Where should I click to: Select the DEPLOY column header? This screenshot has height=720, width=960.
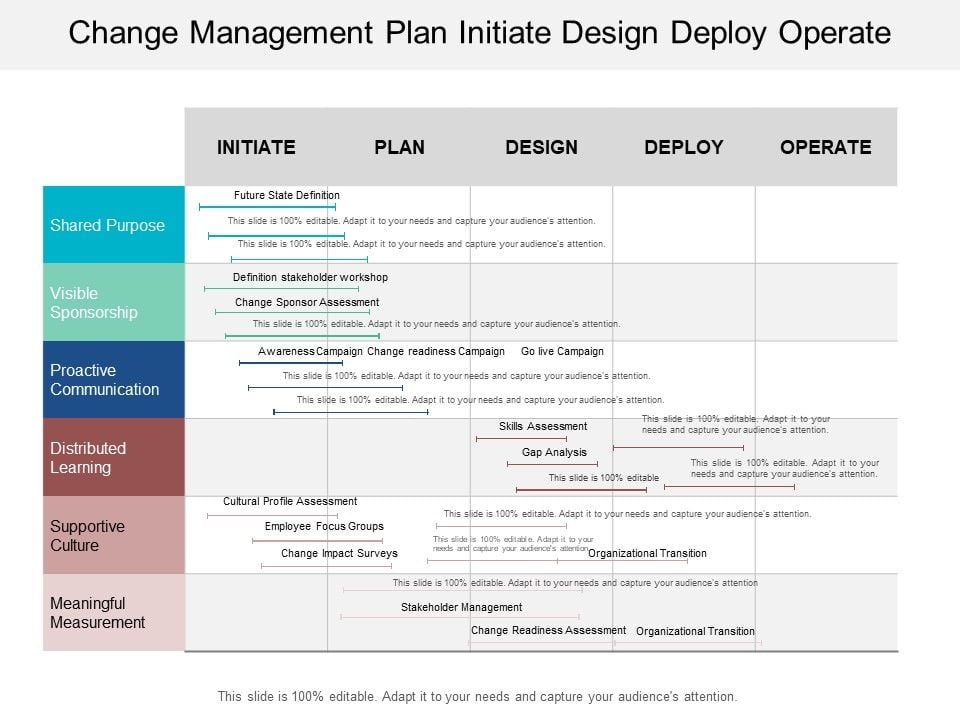click(x=683, y=147)
